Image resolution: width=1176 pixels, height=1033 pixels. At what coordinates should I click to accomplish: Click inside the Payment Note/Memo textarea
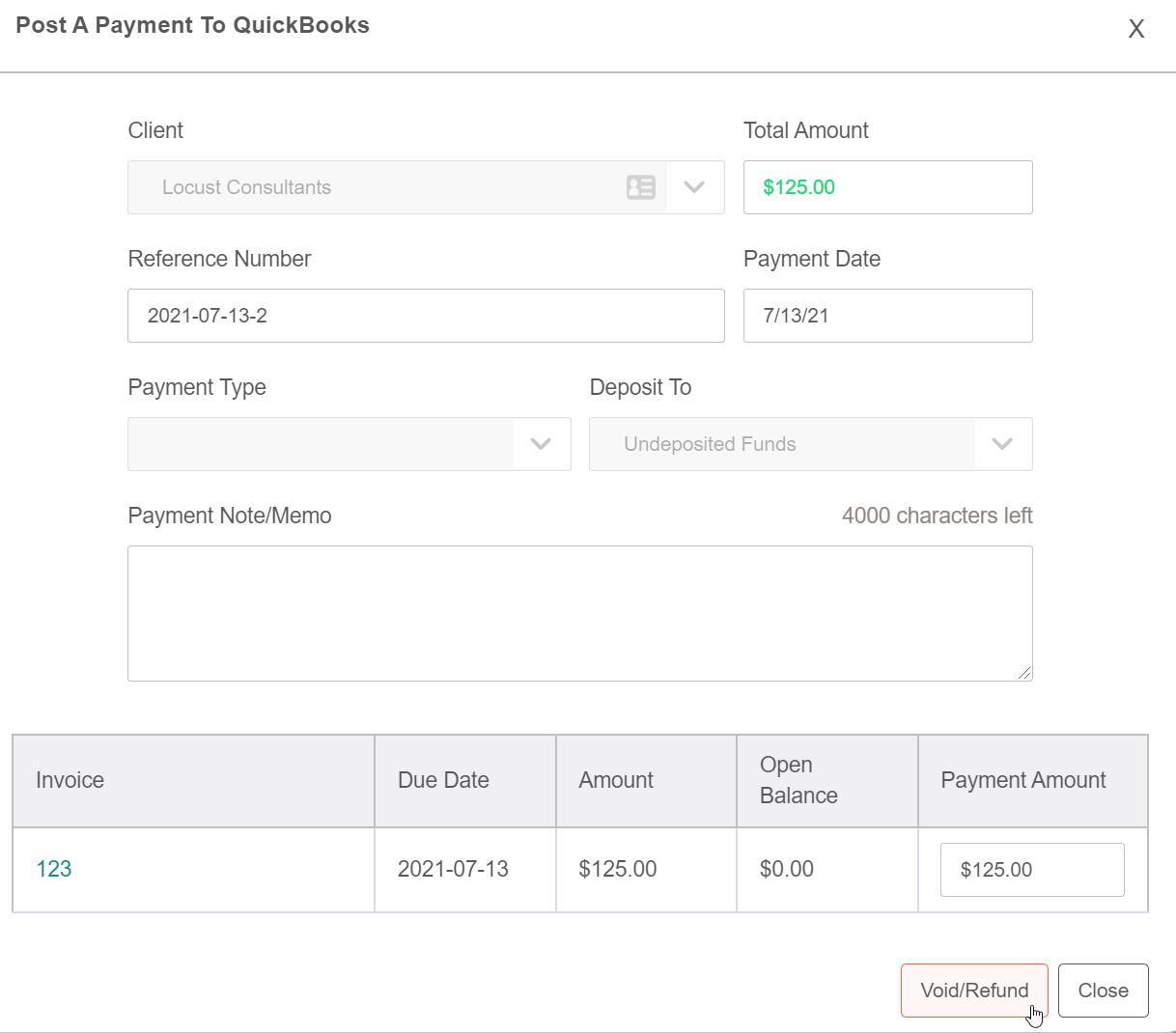[x=579, y=613]
